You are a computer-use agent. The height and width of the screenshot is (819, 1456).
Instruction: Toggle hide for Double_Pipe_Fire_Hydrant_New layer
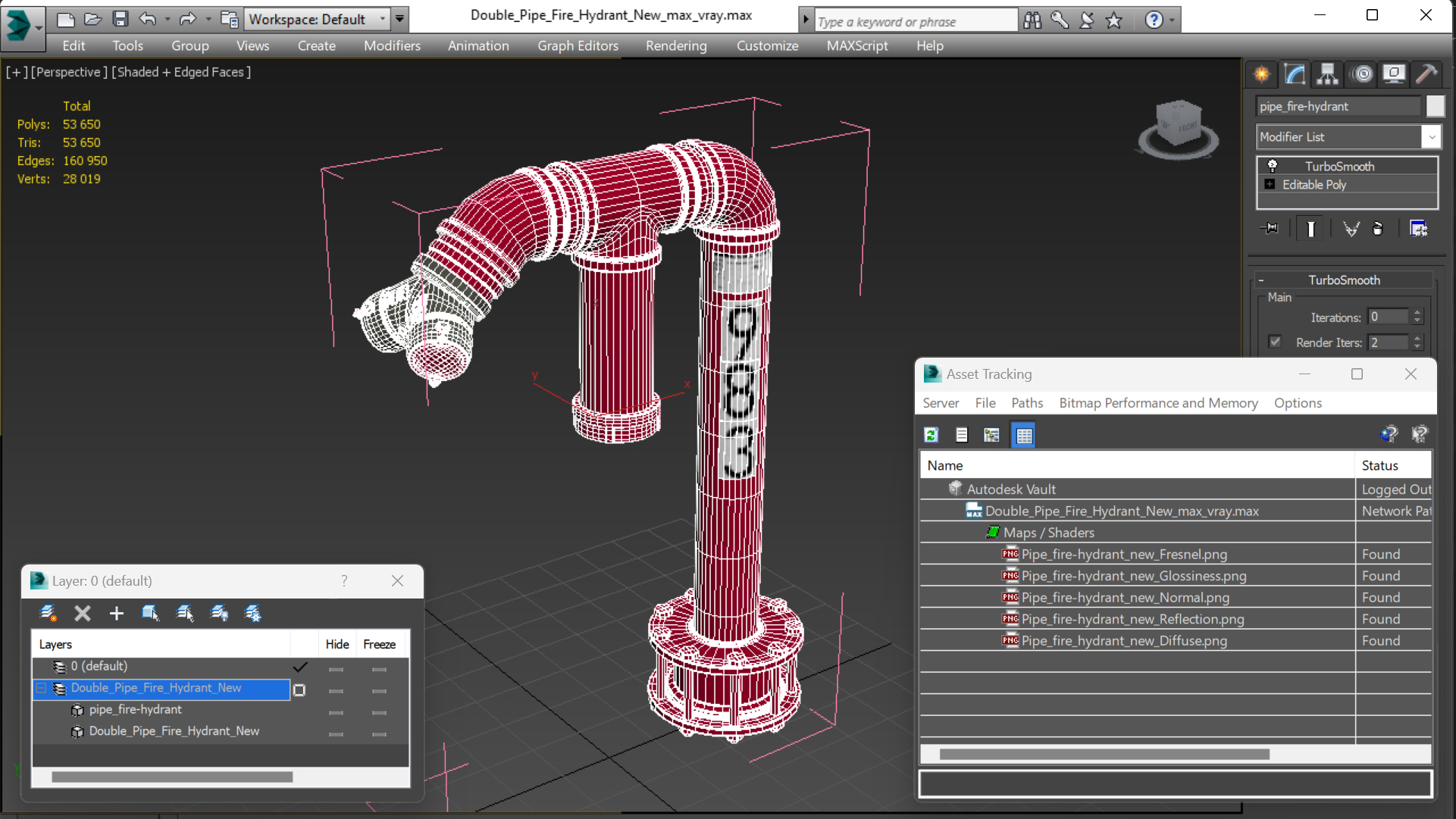tap(337, 688)
